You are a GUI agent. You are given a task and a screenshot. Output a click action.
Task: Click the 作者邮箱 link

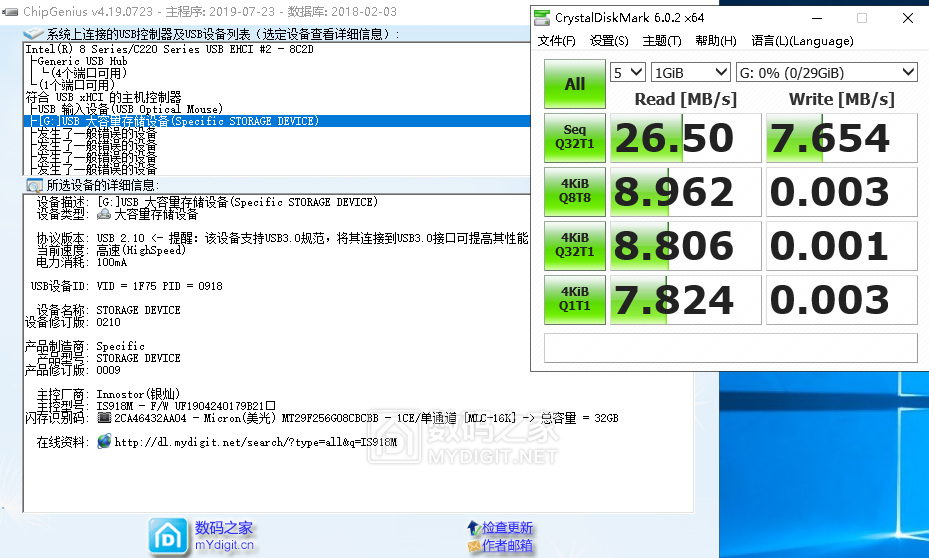pyautogui.click(x=507, y=545)
